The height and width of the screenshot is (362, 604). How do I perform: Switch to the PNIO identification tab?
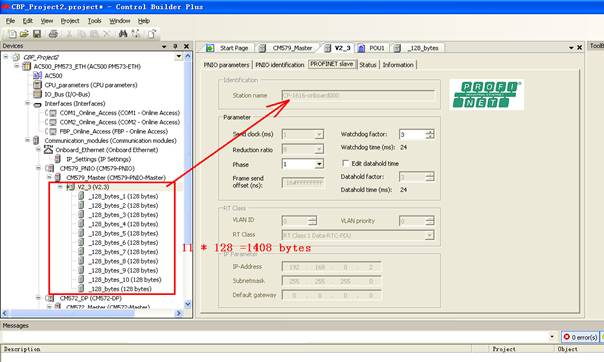point(280,65)
